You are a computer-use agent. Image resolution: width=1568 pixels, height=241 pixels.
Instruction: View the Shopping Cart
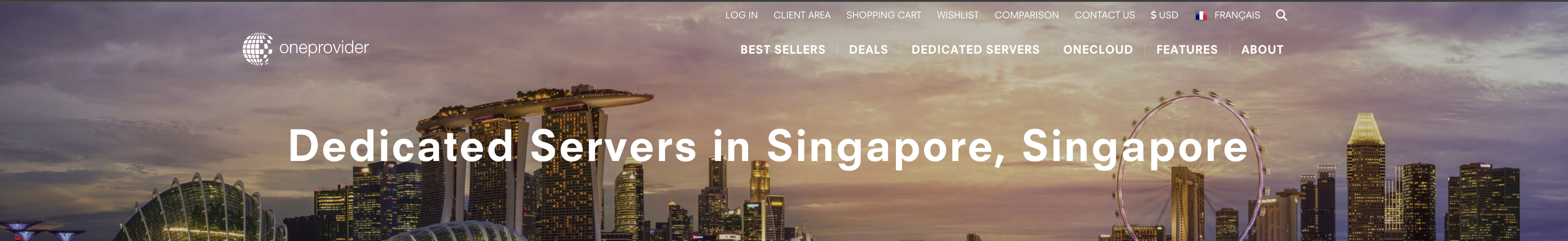coord(883,15)
